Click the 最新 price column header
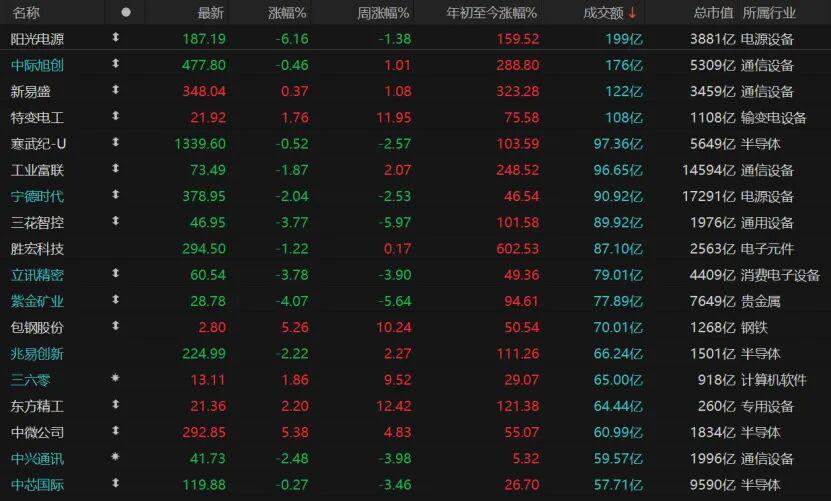 [210, 12]
